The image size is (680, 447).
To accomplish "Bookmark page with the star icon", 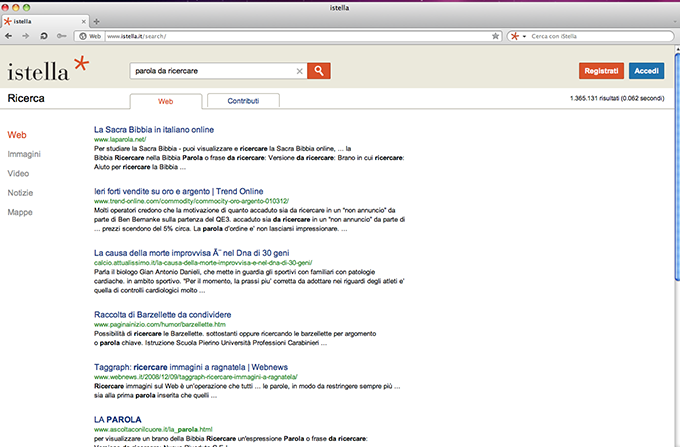I will pyautogui.click(x=495, y=36).
